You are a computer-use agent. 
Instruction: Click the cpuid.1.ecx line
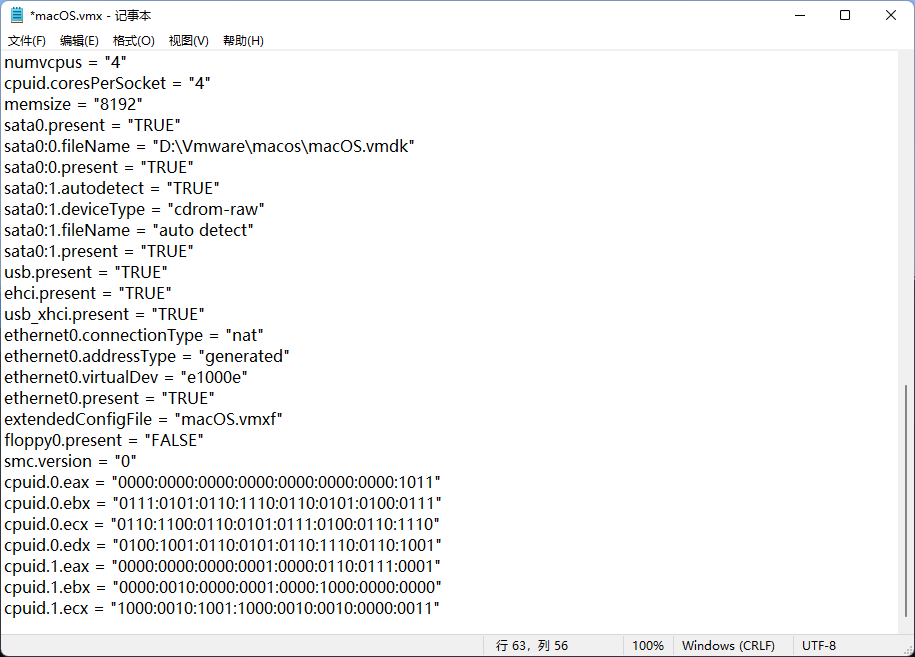[x=222, y=609]
